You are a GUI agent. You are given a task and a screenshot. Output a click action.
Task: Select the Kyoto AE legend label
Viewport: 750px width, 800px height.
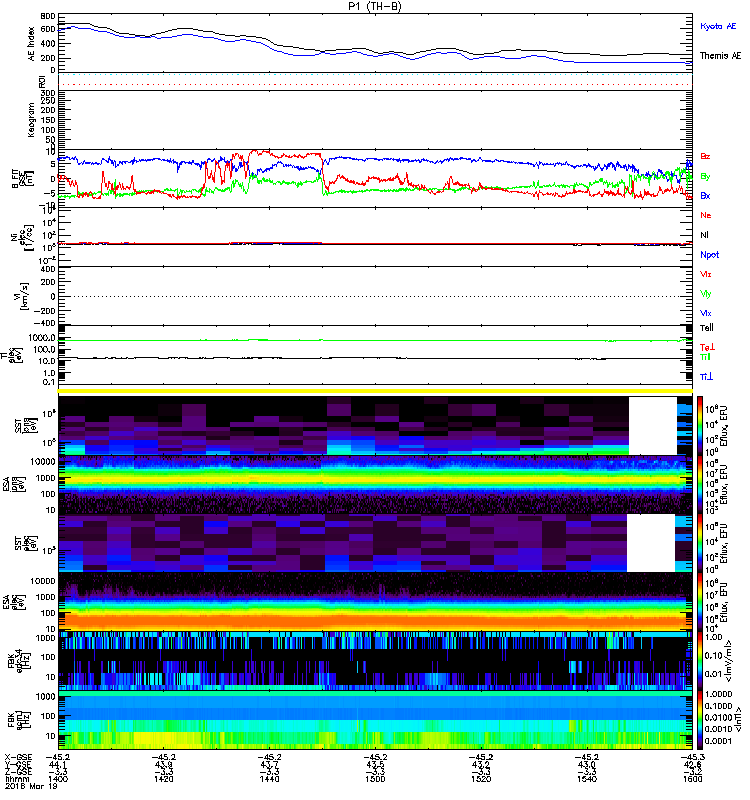tap(718, 26)
